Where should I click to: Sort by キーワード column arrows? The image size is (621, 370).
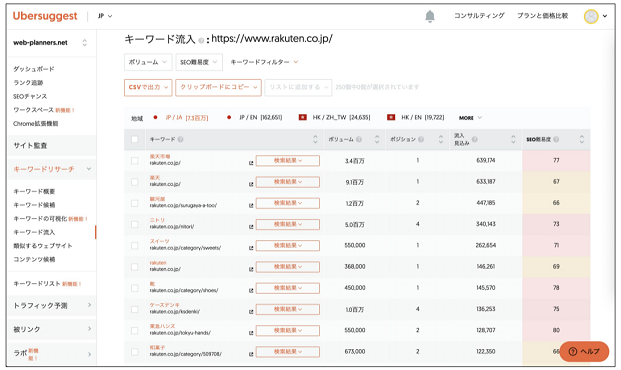click(315, 139)
